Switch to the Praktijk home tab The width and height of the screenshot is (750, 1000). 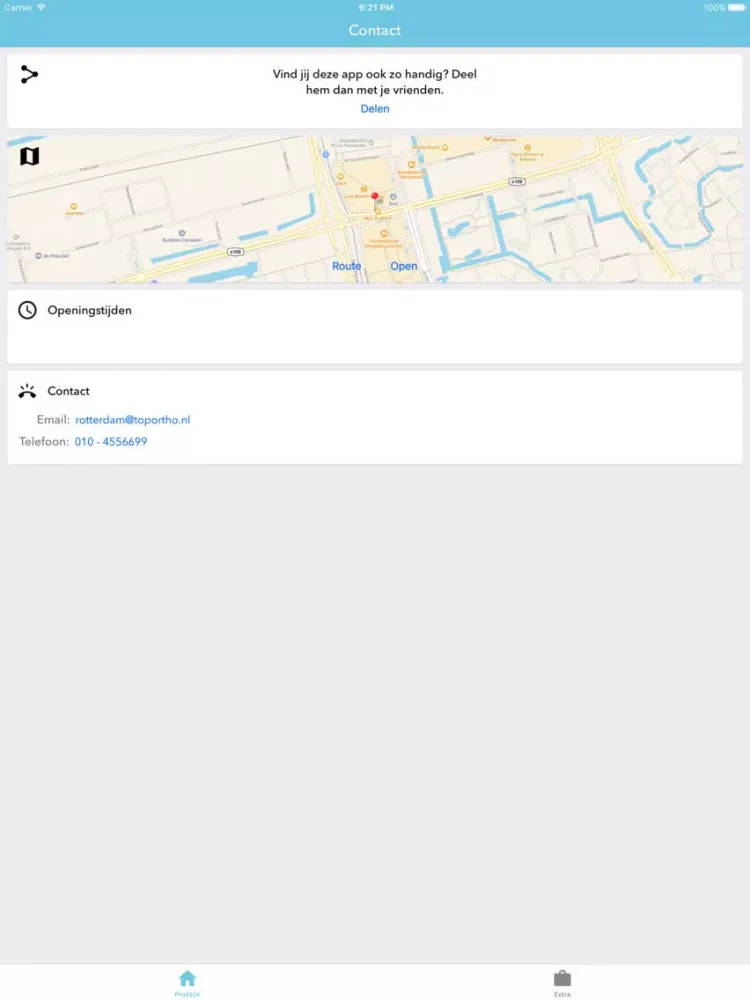click(188, 983)
